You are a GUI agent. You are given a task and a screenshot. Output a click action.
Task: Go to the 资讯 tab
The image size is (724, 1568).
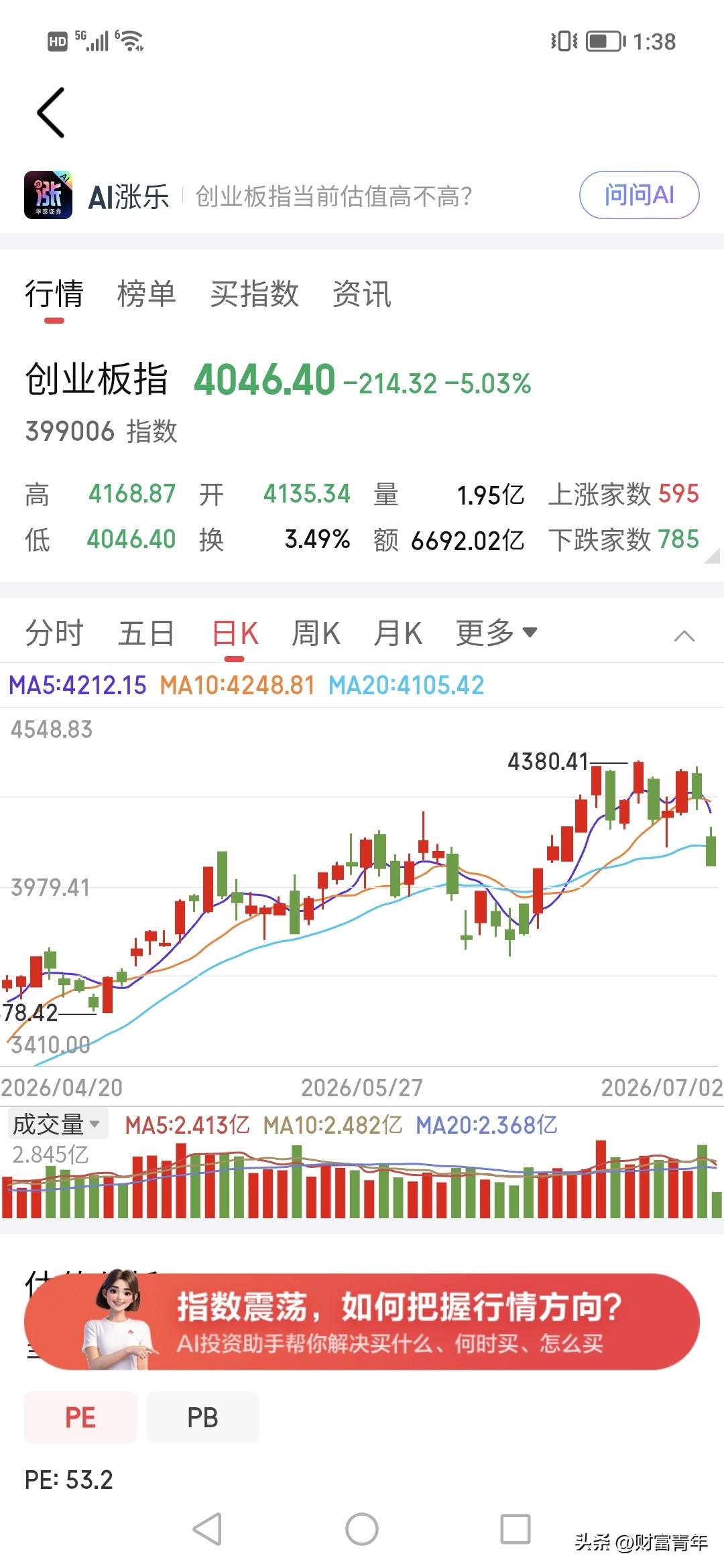point(362,294)
